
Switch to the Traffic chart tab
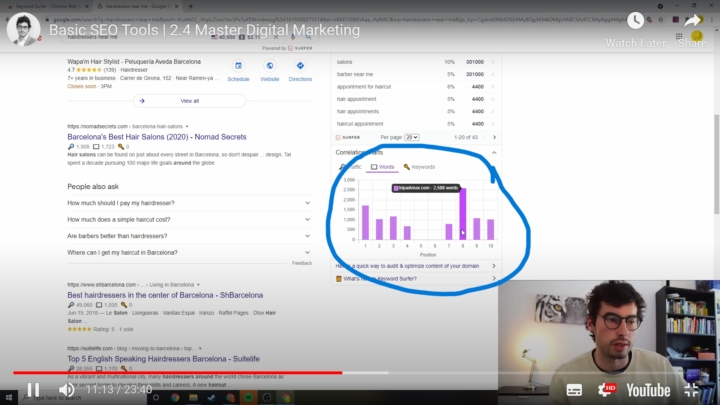350,167
